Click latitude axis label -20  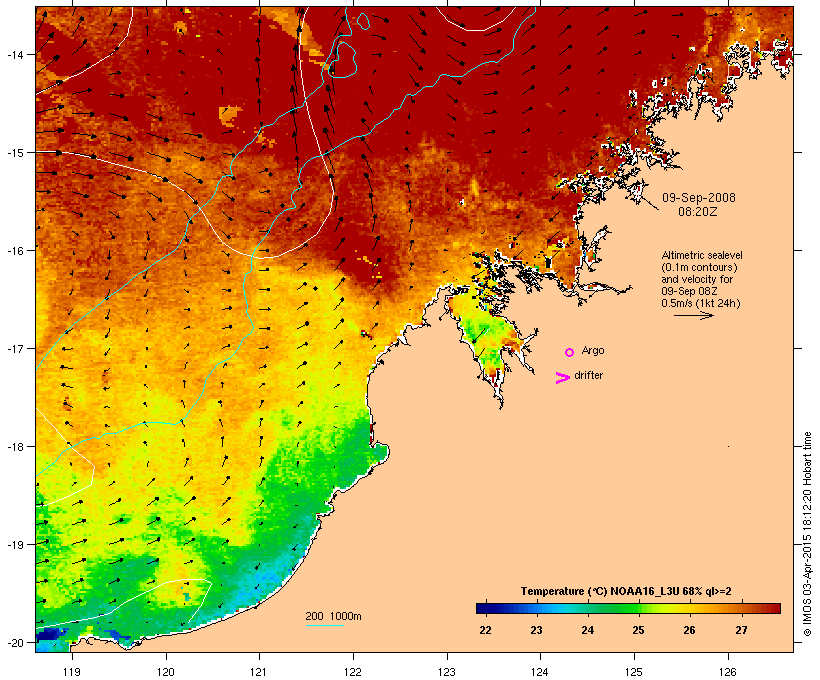pos(14,642)
